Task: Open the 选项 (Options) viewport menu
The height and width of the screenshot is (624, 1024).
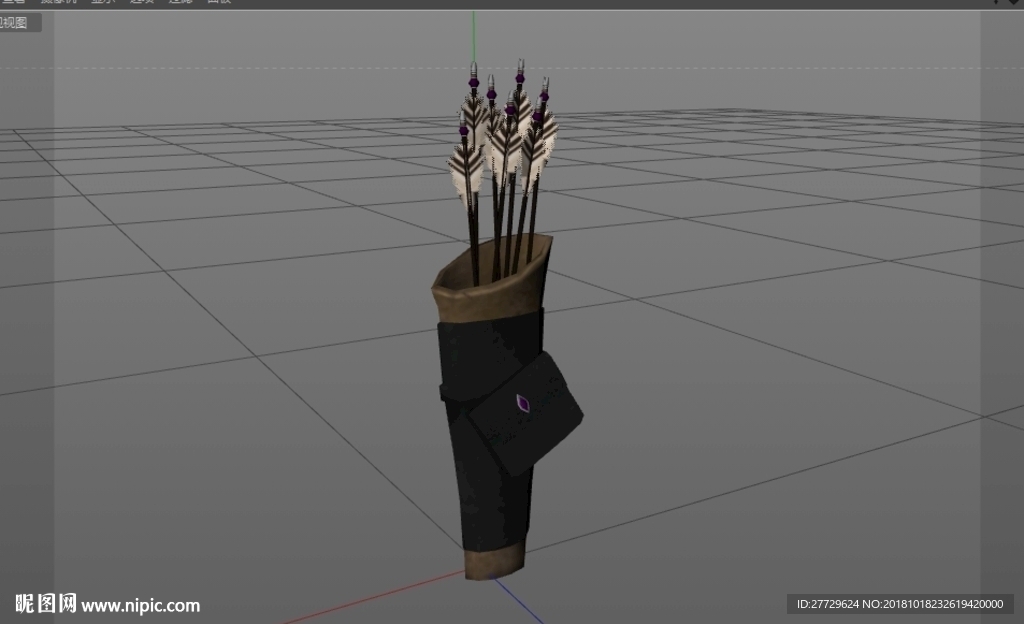Action: coord(141,1)
